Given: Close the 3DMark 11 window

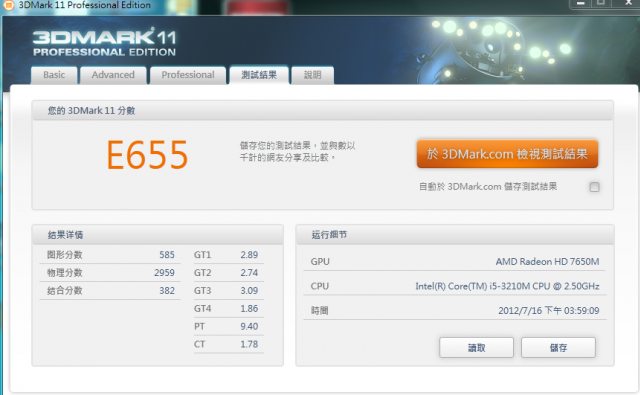Looking at the screenshot, I should [x=629, y=3].
